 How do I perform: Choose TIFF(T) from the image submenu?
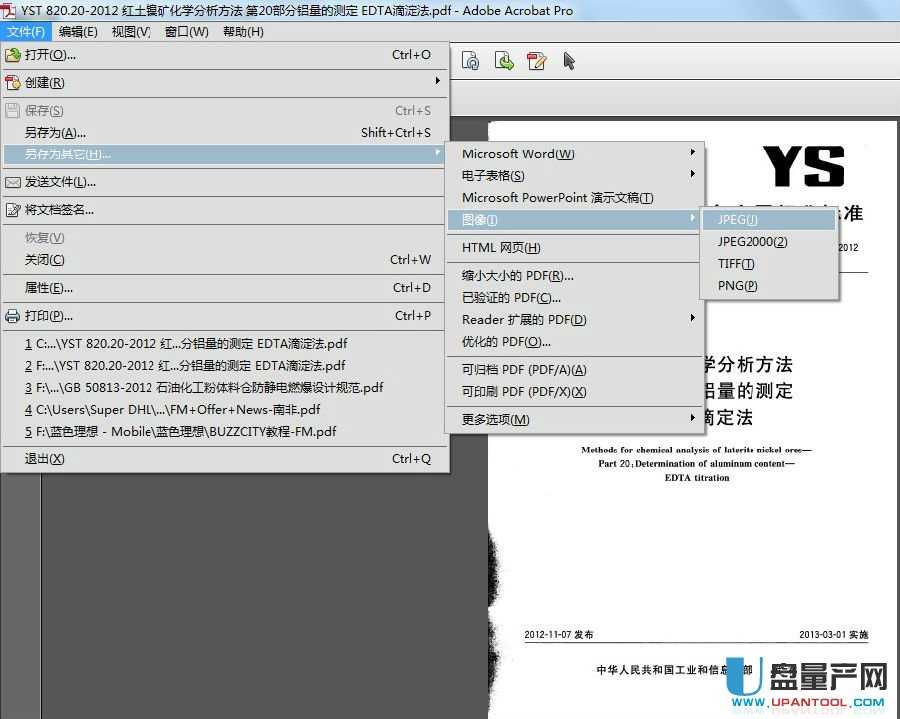(x=736, y=264)
